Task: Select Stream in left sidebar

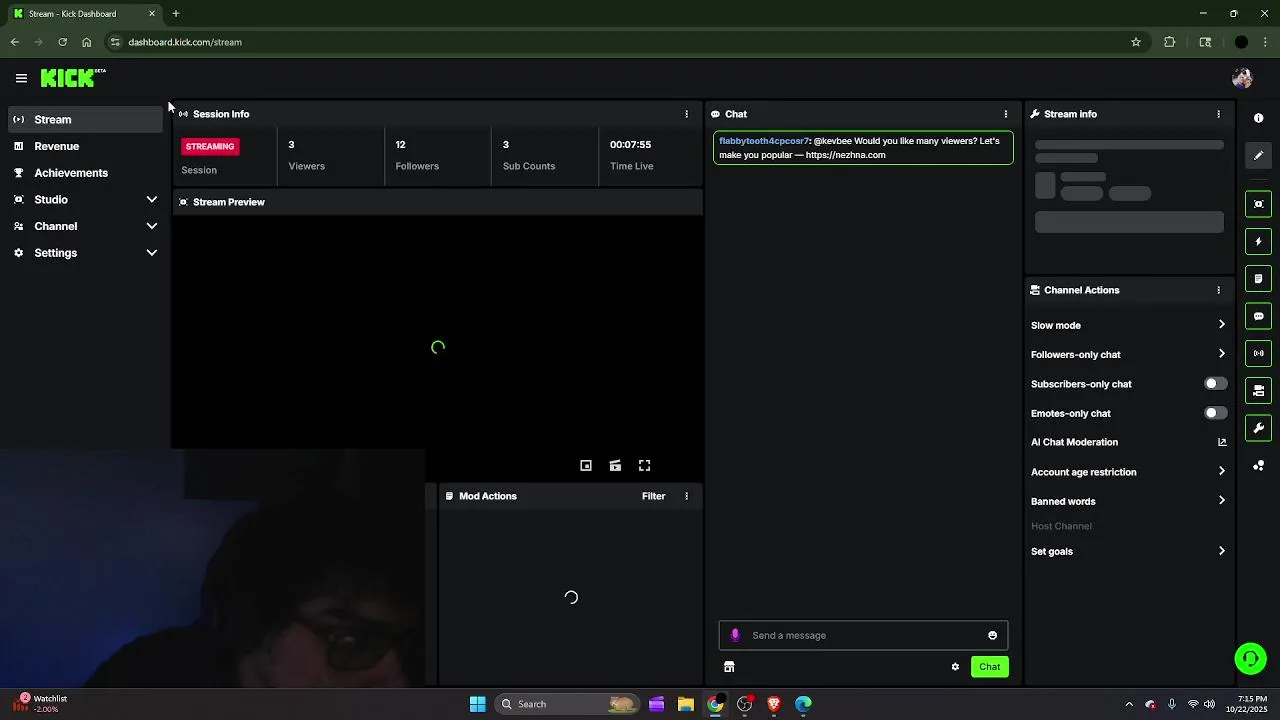Action: tap(85, 120)
